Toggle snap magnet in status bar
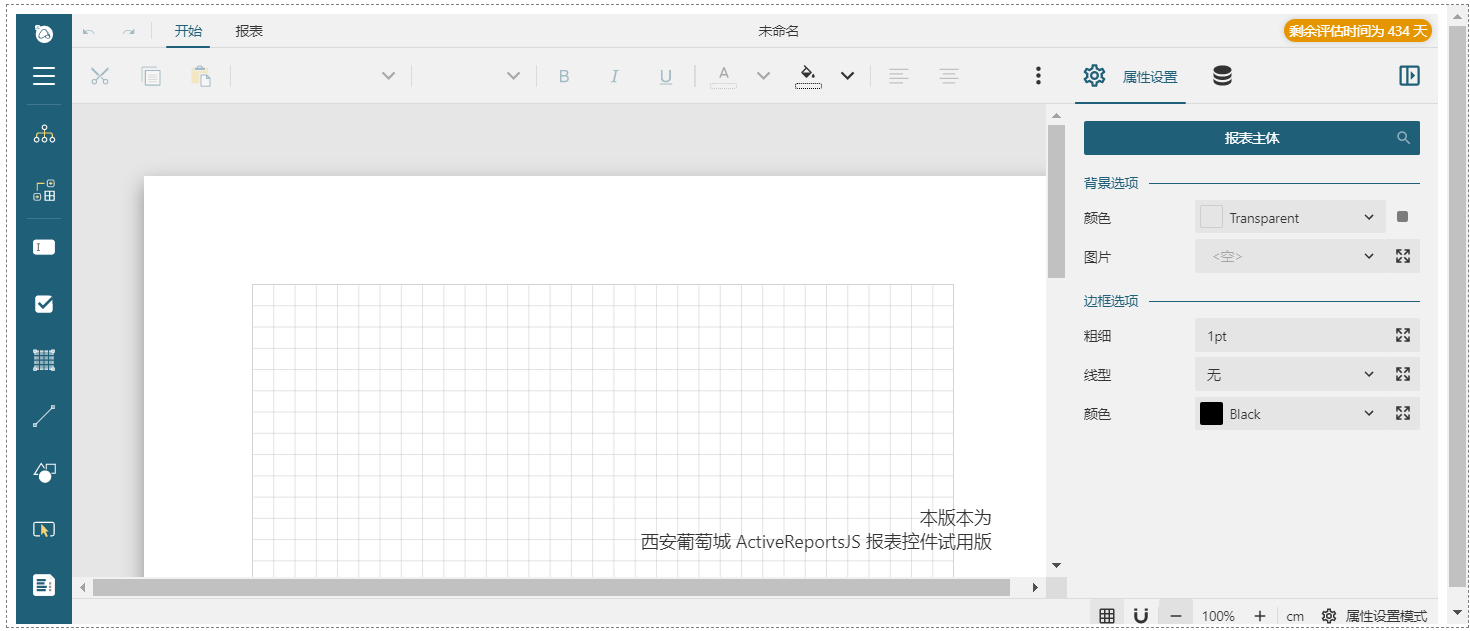This screenshot has width=1470, height=631. (x=1141, y=616)
